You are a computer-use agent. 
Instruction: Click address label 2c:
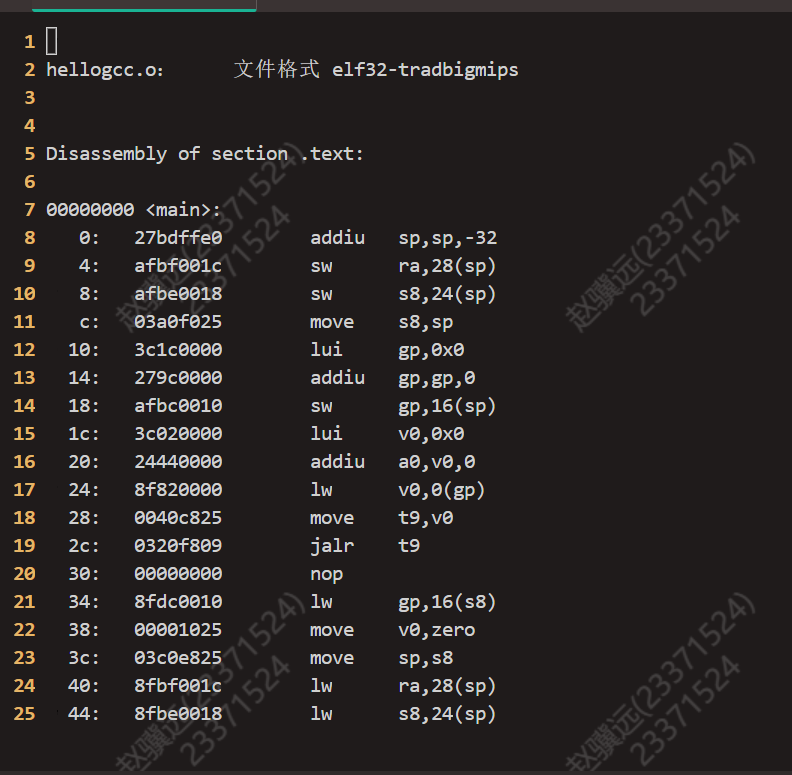(84, 546)
